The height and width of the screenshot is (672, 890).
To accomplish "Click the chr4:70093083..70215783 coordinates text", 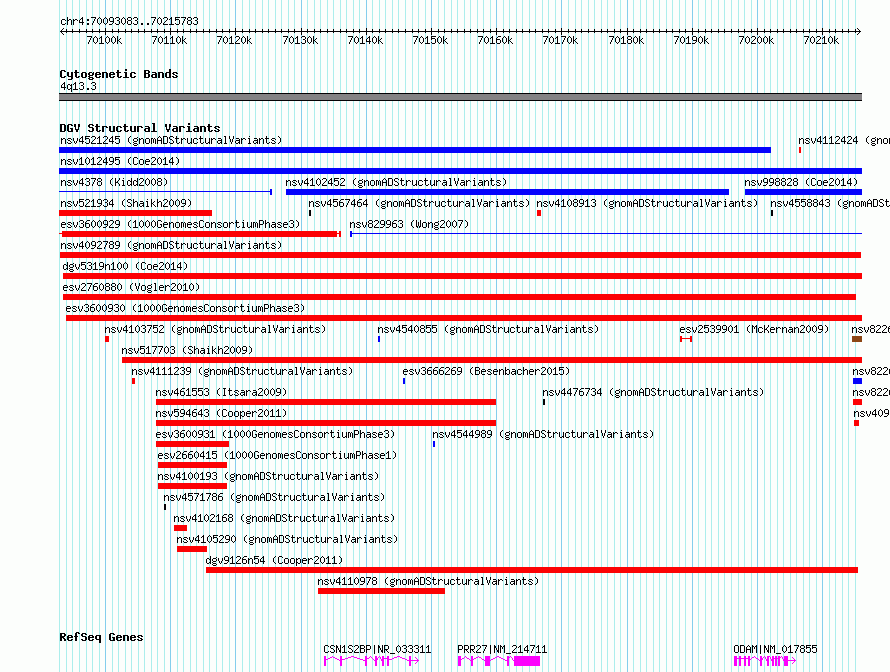I will coord(129,21).
